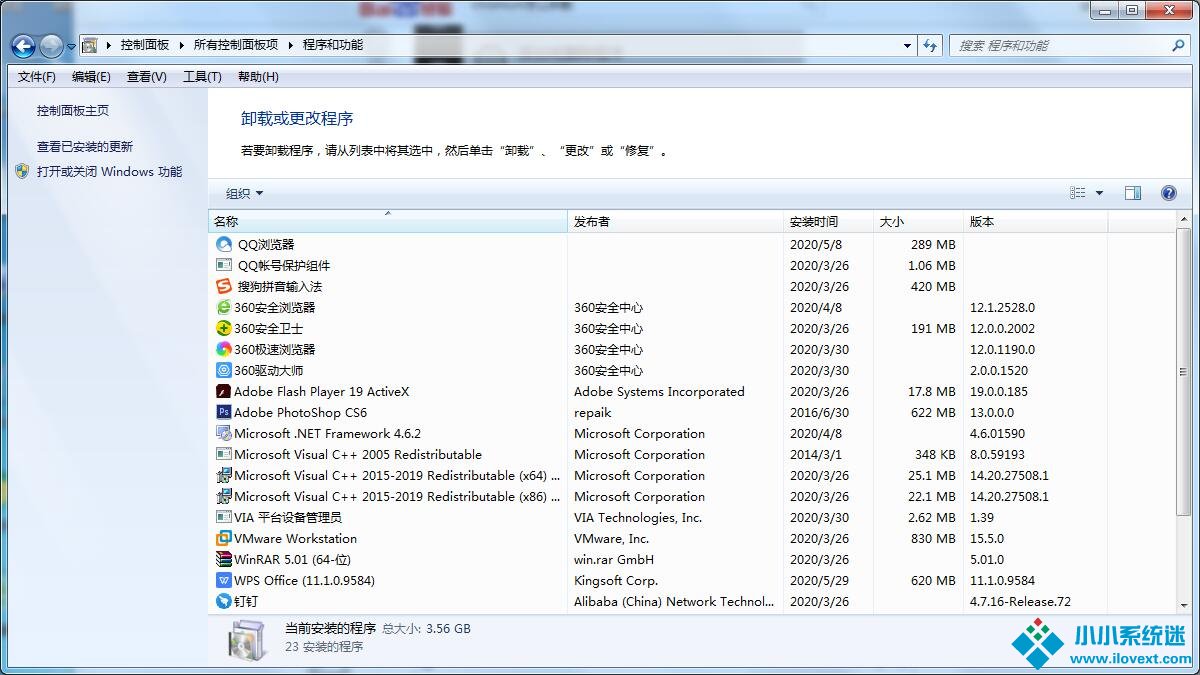Click the 19.0.0.185 version cell
This screenshot has width=1200, height=675.
(999, 392)
